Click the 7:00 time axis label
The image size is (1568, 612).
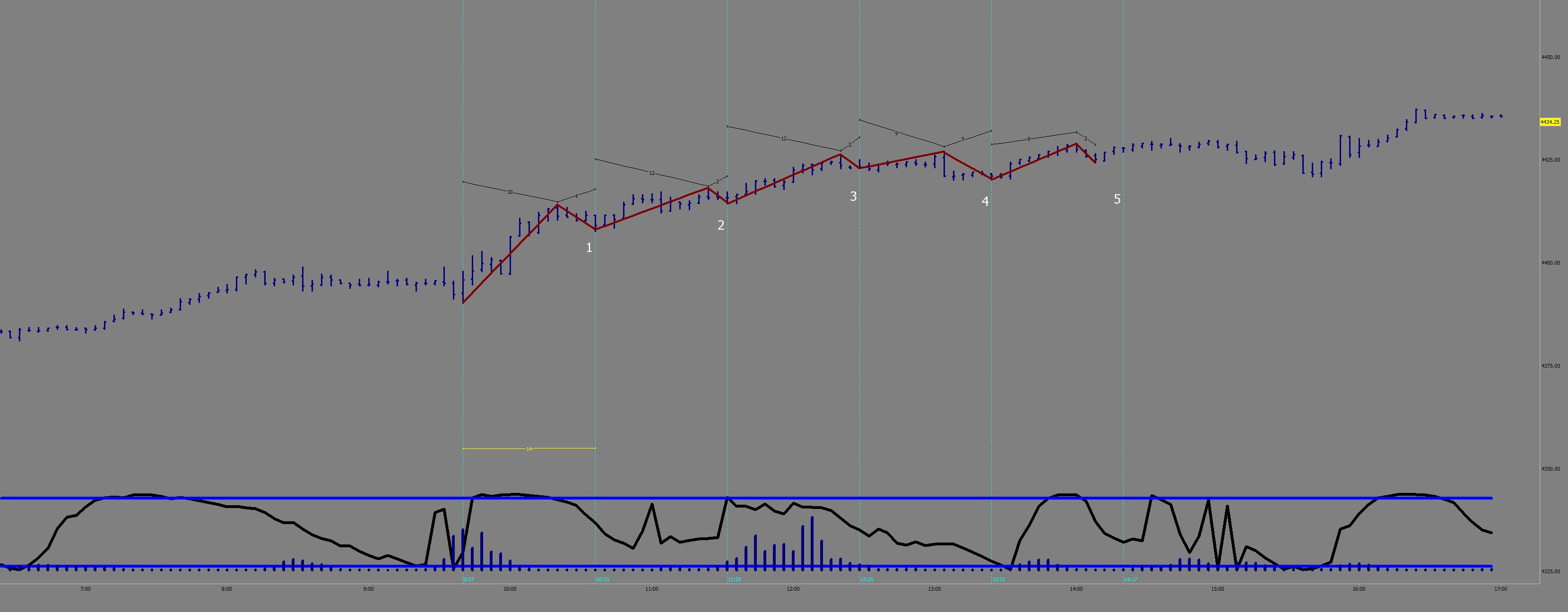click(x=85, y=589)
